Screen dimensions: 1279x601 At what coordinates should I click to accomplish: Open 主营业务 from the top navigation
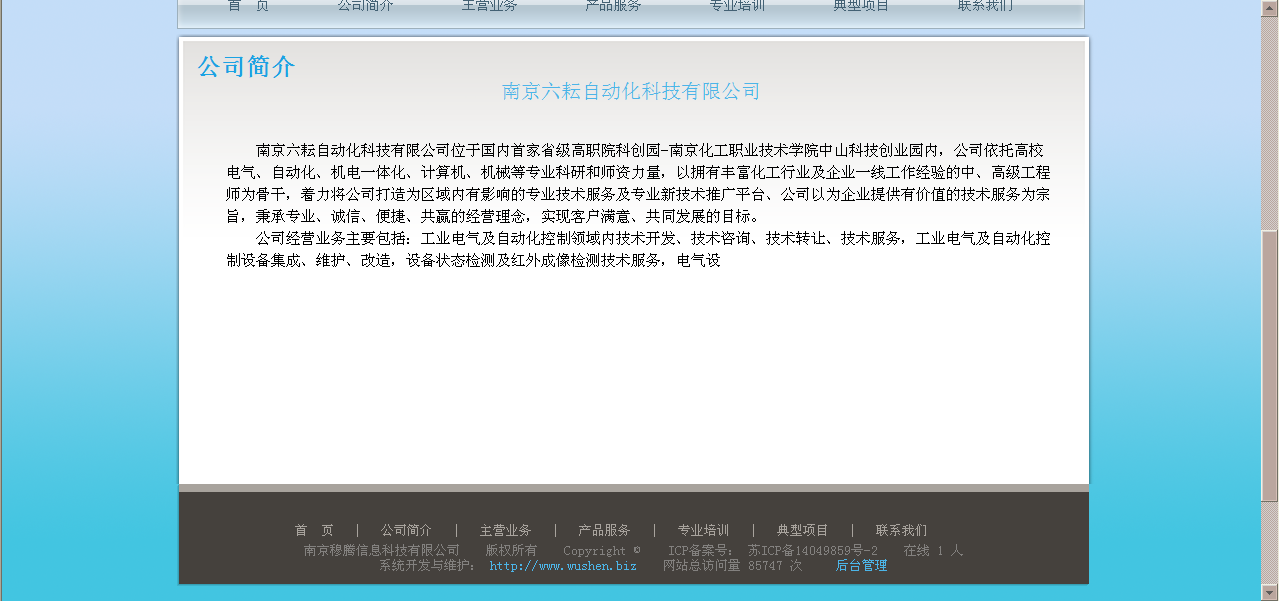coord(489,6)
